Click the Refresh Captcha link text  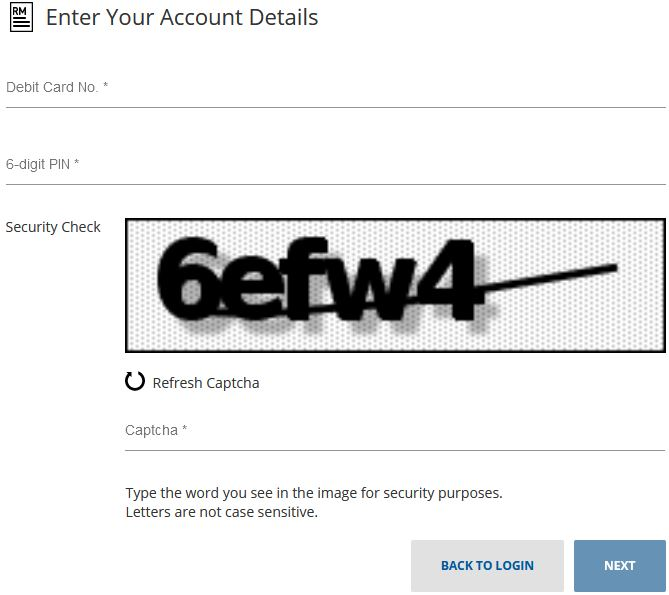tap(206, 383)
